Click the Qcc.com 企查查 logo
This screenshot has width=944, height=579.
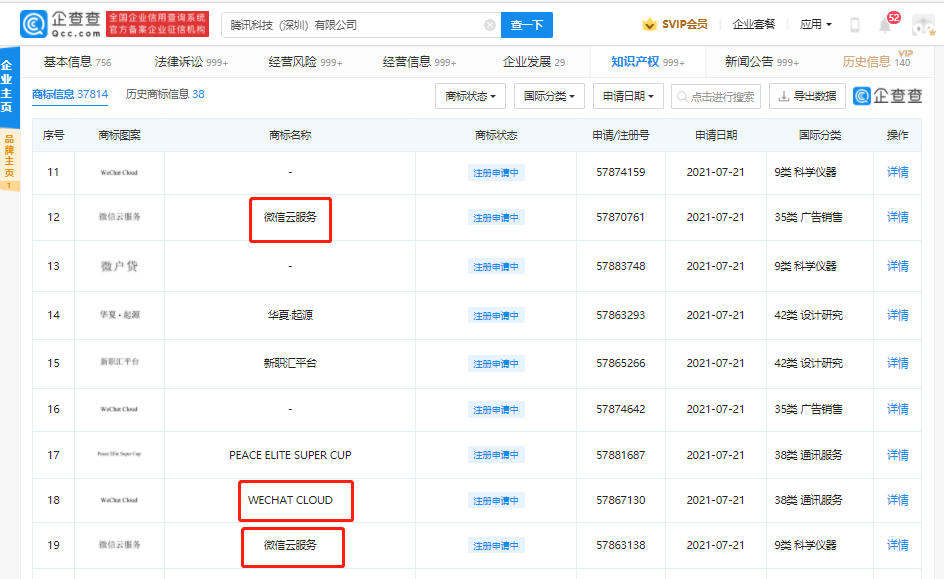pyautogui.click(x=62, y=24)
